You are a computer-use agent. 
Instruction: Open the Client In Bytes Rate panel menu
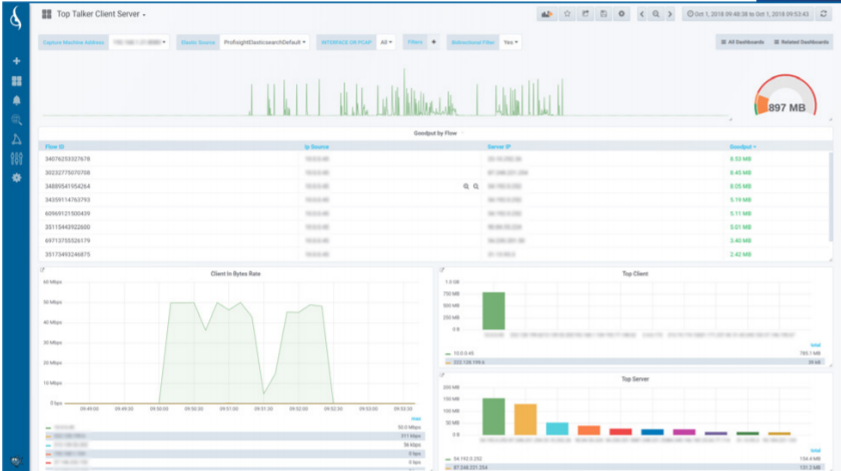click(x=235, y=274)
